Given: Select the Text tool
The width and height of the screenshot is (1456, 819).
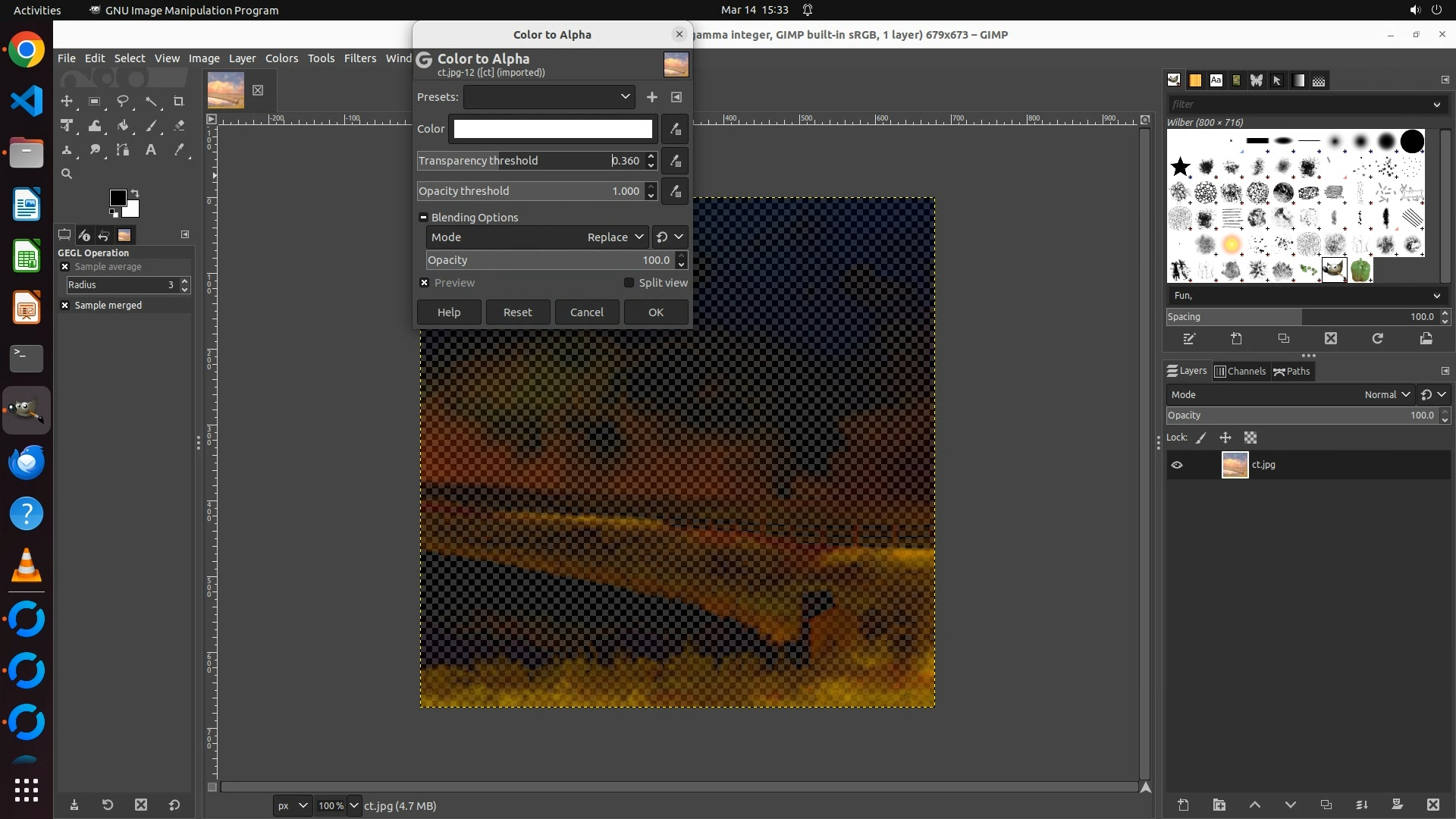Looking at the screenshot, I should [151, 150].
